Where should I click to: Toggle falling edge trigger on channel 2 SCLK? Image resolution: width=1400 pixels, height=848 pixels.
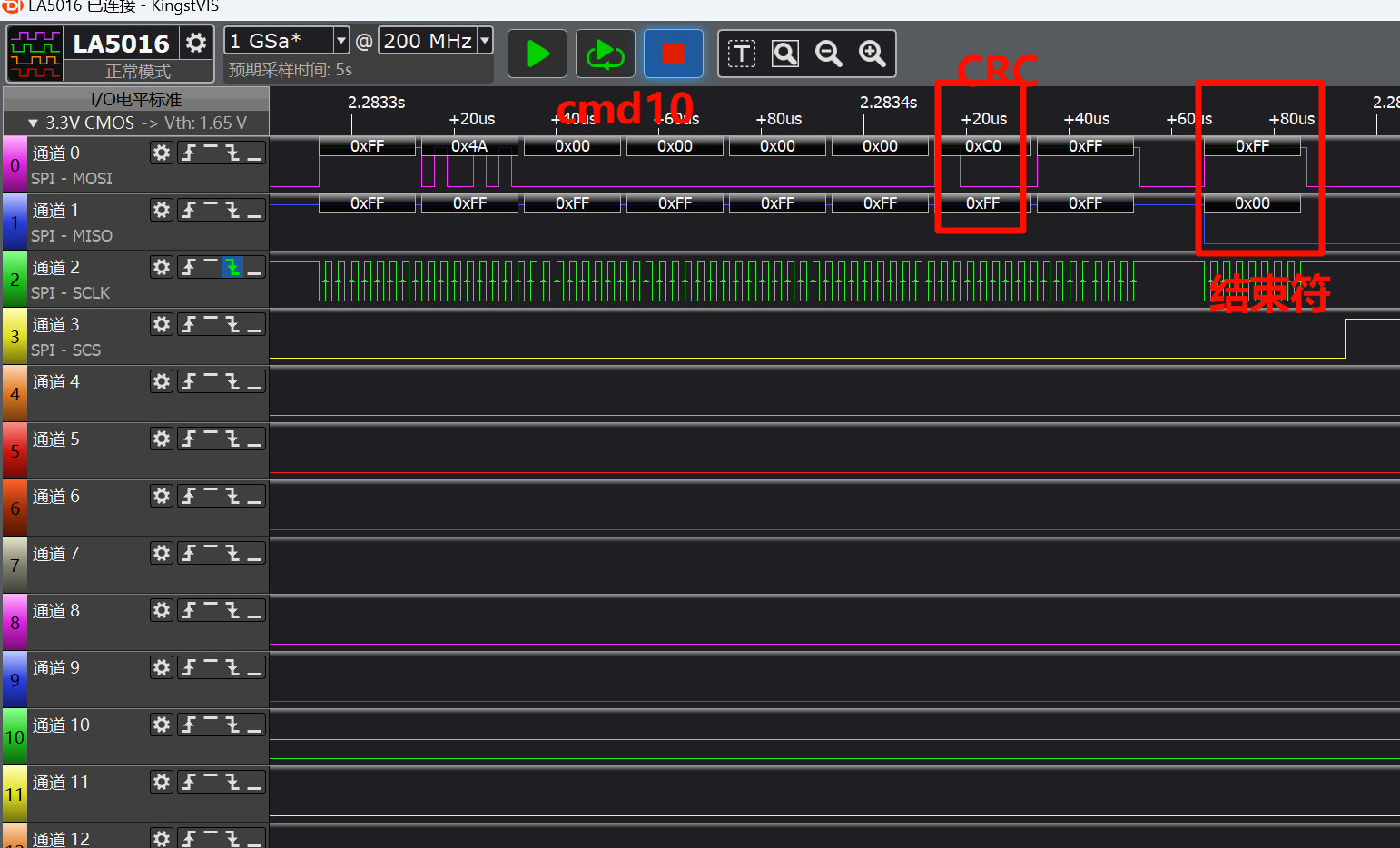coord(232,267)
